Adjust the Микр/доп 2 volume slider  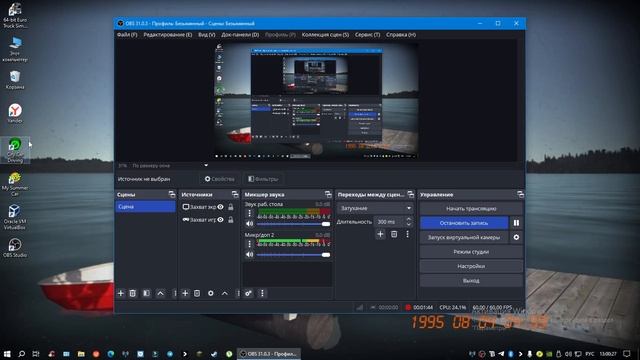pos(293,255)
